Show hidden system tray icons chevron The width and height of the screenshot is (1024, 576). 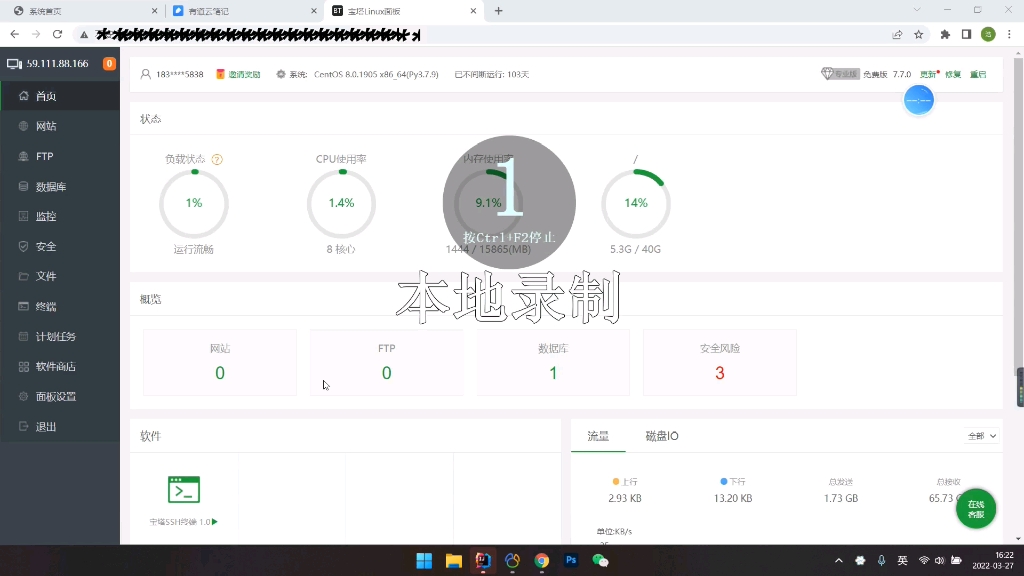839,561
